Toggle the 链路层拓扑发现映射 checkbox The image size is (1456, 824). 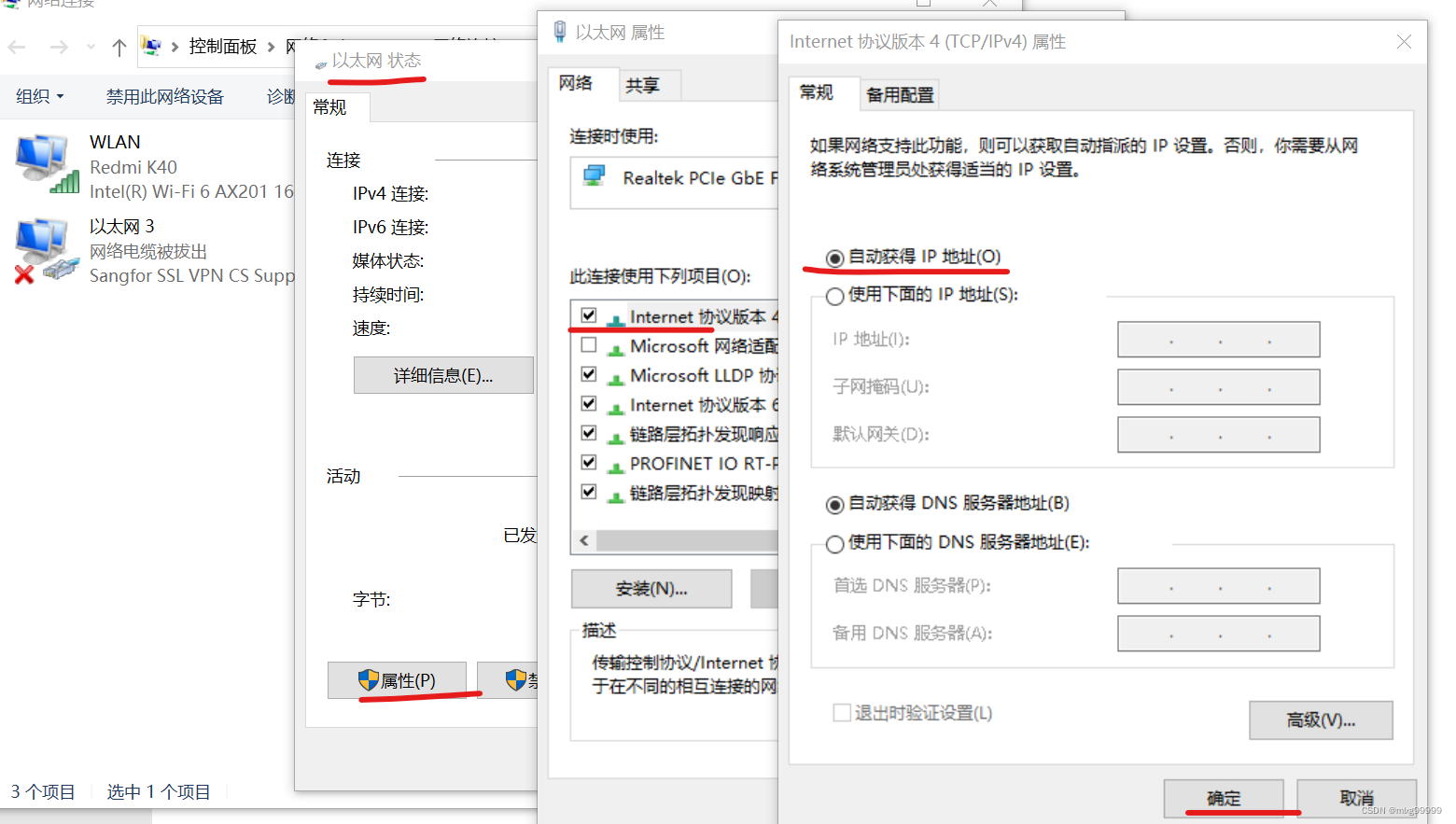pyautogui.click(x=589, y=492)
